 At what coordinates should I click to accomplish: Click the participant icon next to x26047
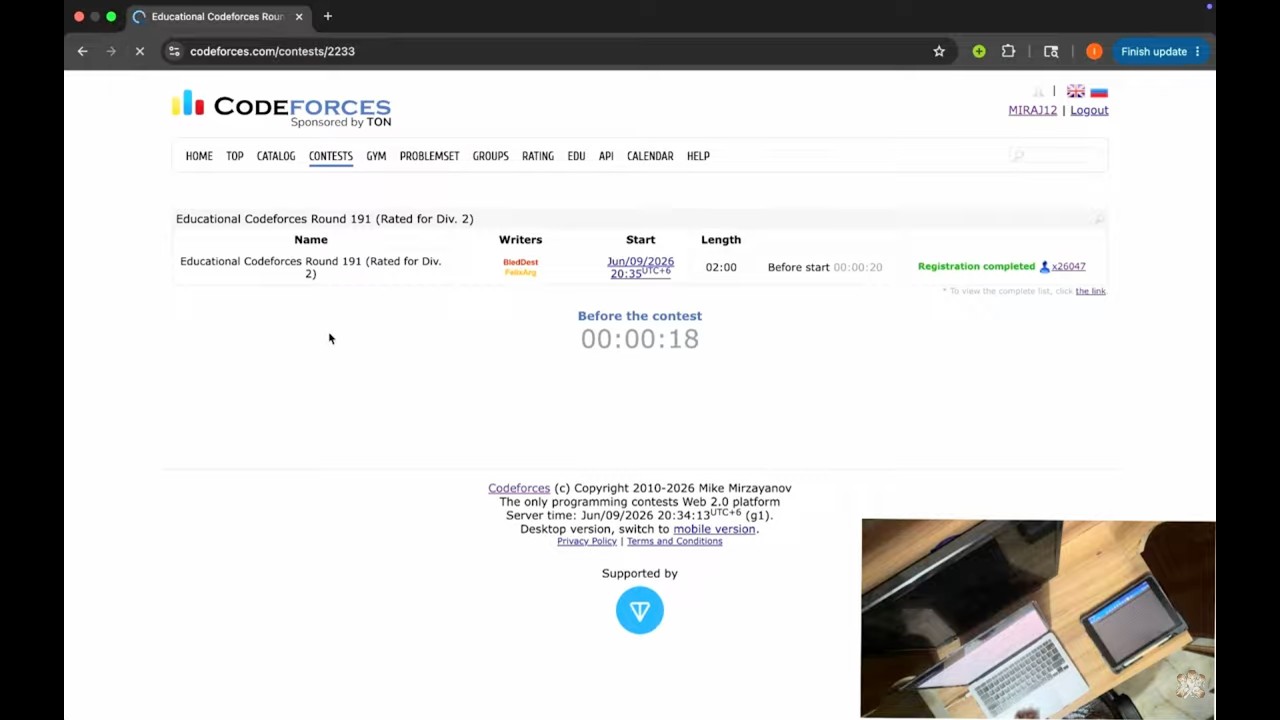click(x=1045, y=267)
